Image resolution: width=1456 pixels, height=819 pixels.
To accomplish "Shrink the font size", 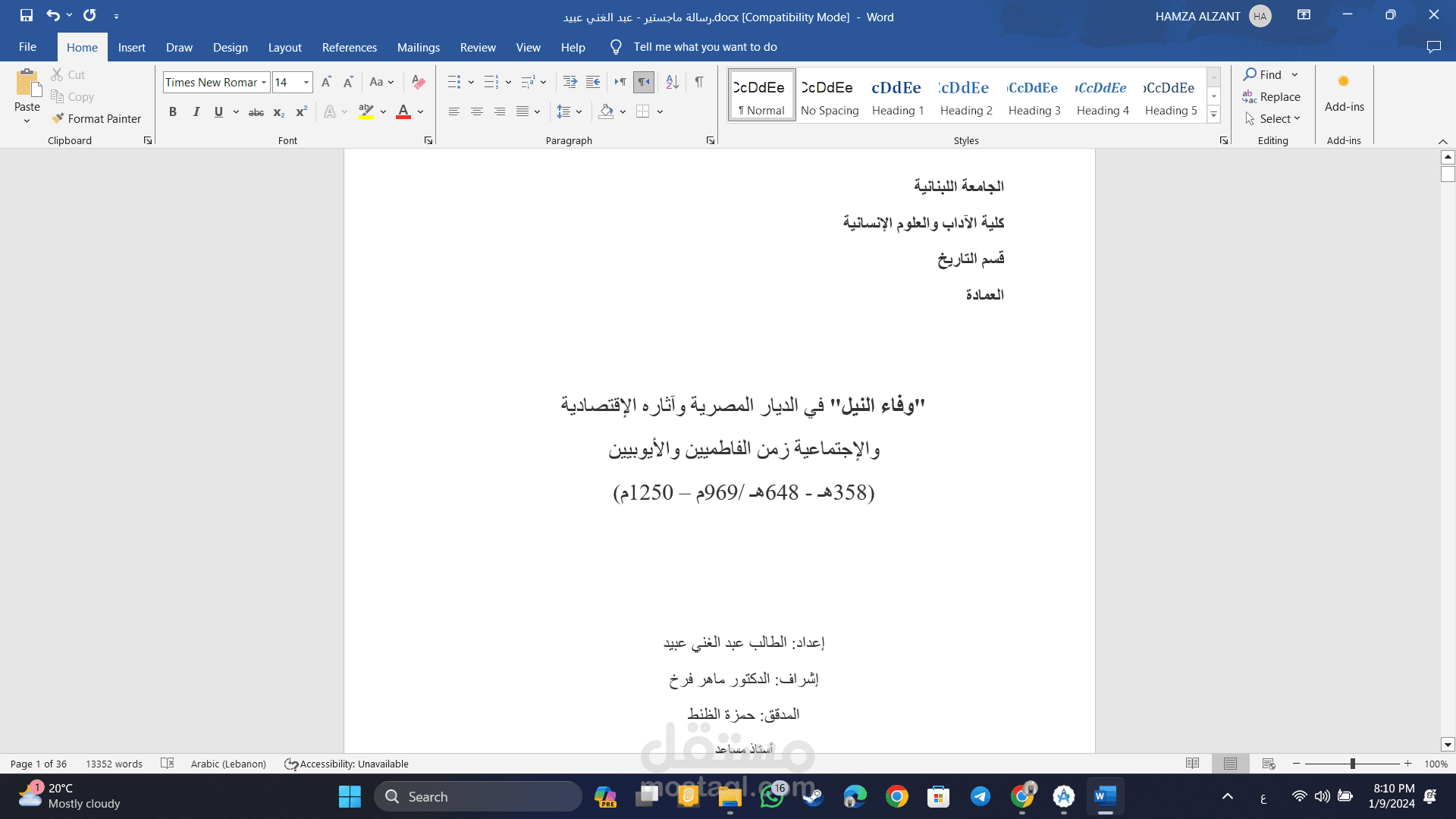I will [x=348, y=82].
